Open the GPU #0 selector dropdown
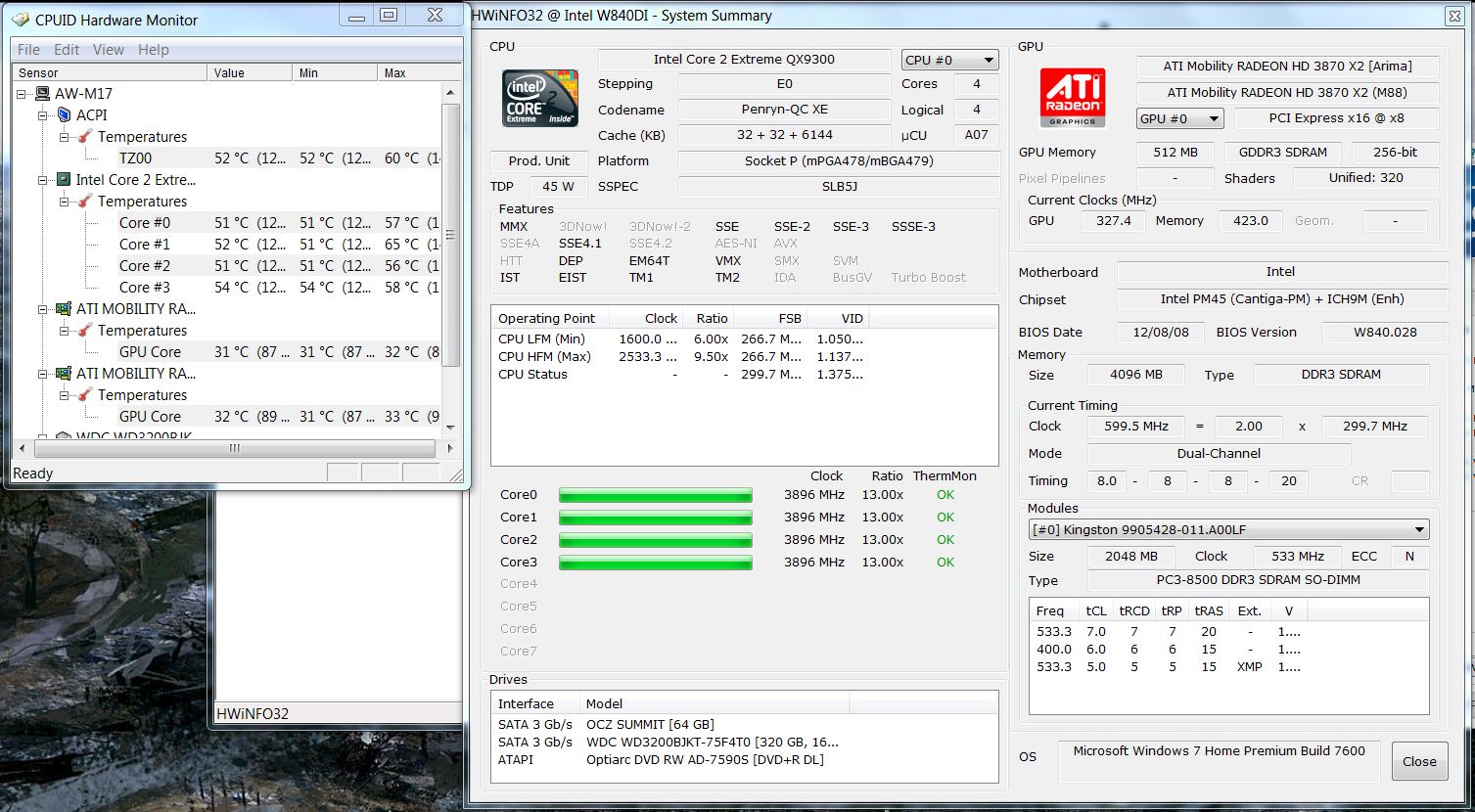The width and height of the screenshot is (1475, 812). point(1179,118)
